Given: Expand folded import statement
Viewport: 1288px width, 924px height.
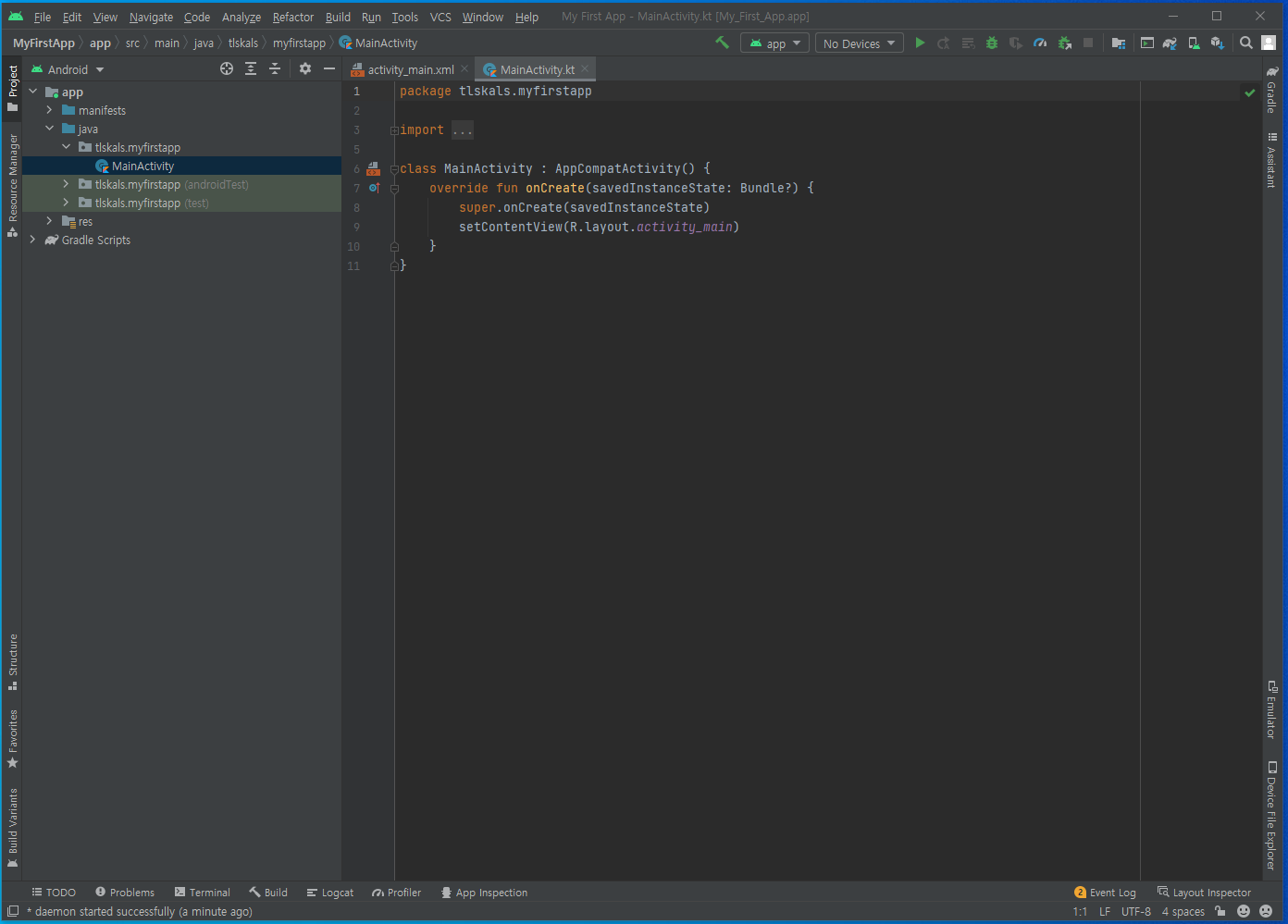Looking at the screenshot, I should [394, 130].
